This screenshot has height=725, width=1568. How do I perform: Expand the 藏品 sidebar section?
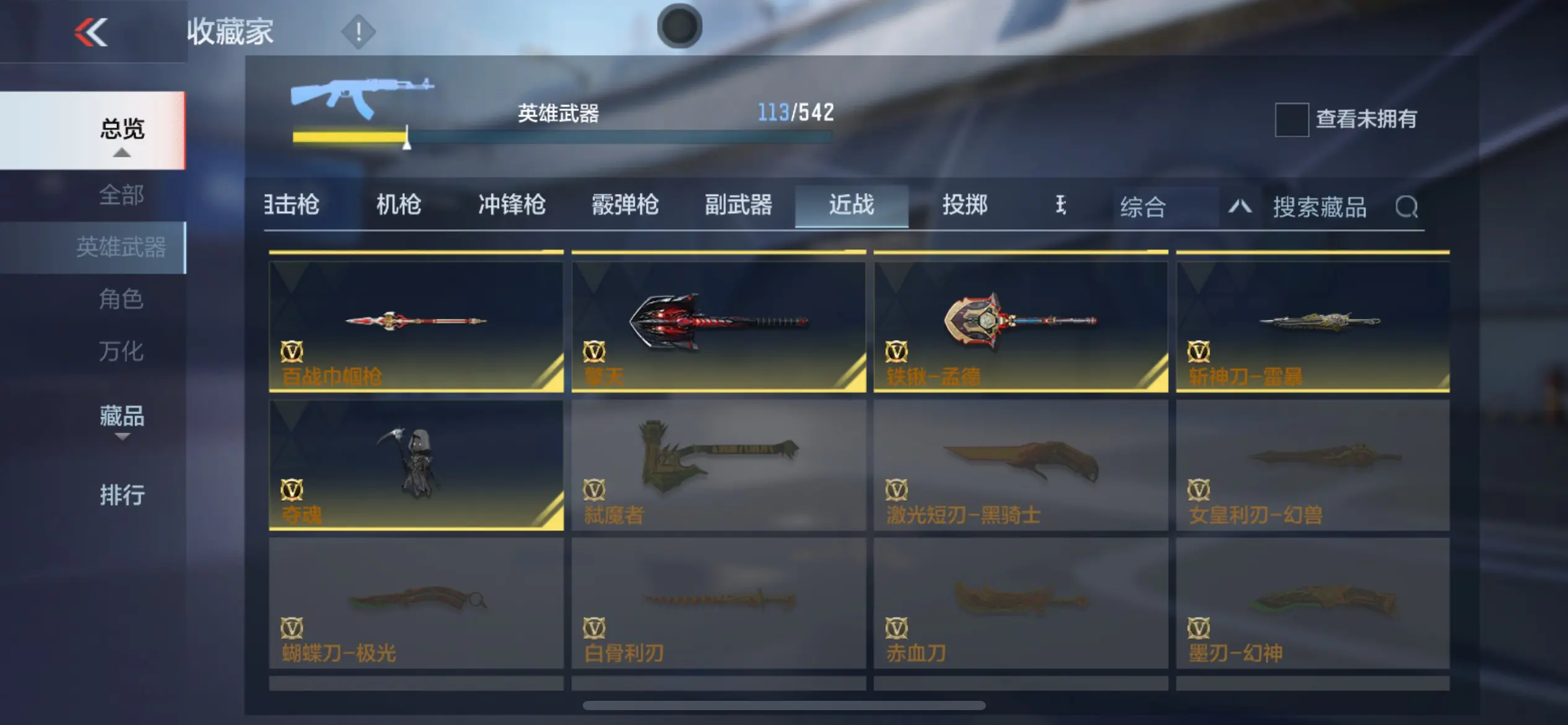122,421
